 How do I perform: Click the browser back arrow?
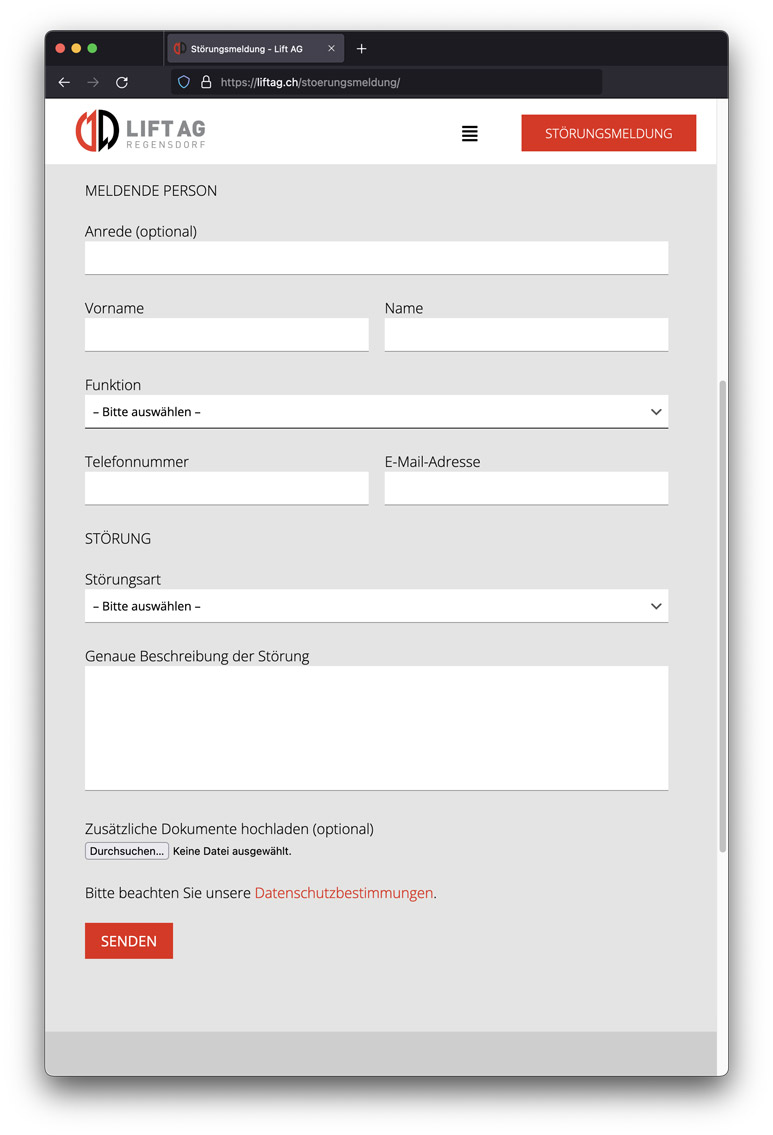pyautogui.click(x=64, y=83)
